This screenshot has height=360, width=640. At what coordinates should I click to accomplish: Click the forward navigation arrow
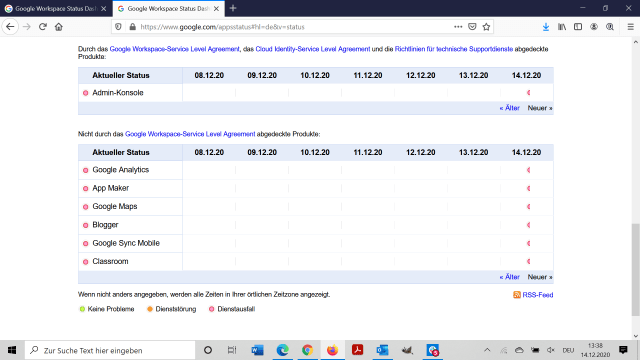27,27
